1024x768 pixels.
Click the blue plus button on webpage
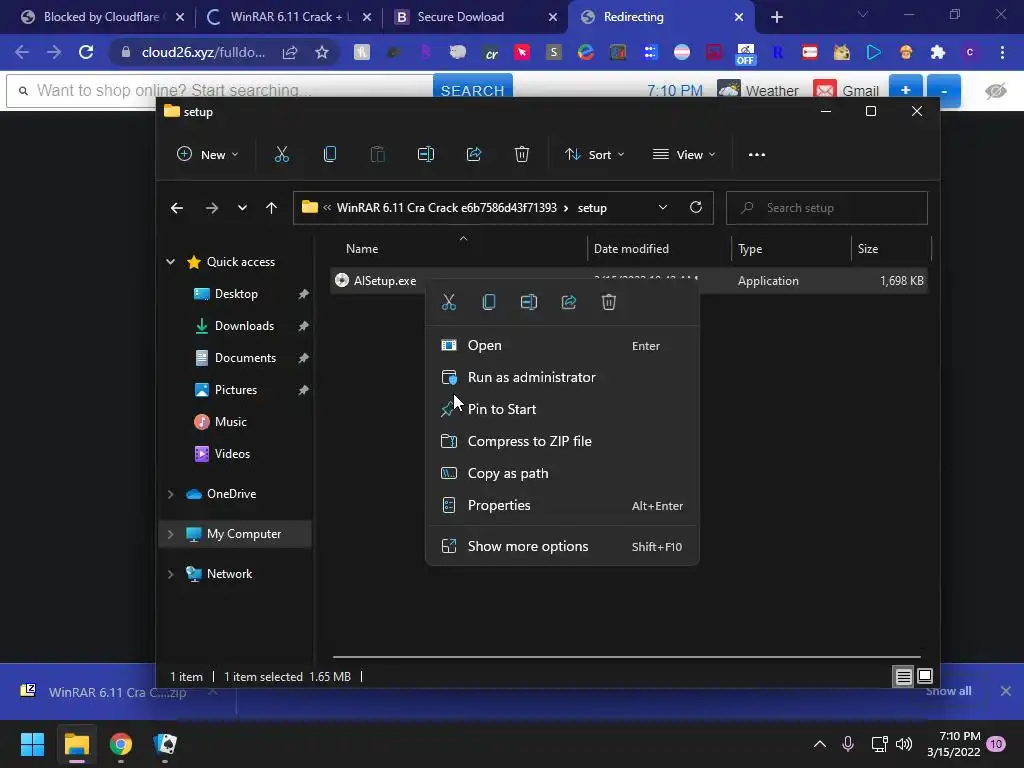pyautogui.click(x=905, y=91)
